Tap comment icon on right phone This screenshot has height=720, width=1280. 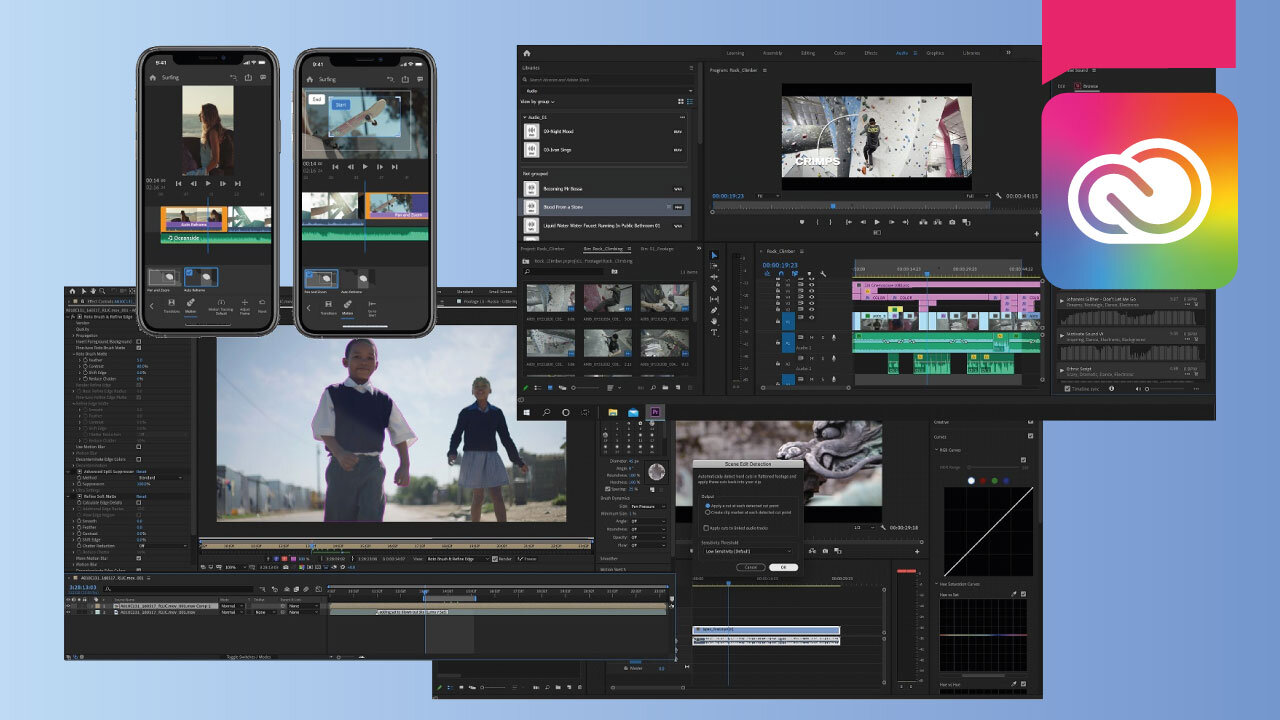pos(420,77)
